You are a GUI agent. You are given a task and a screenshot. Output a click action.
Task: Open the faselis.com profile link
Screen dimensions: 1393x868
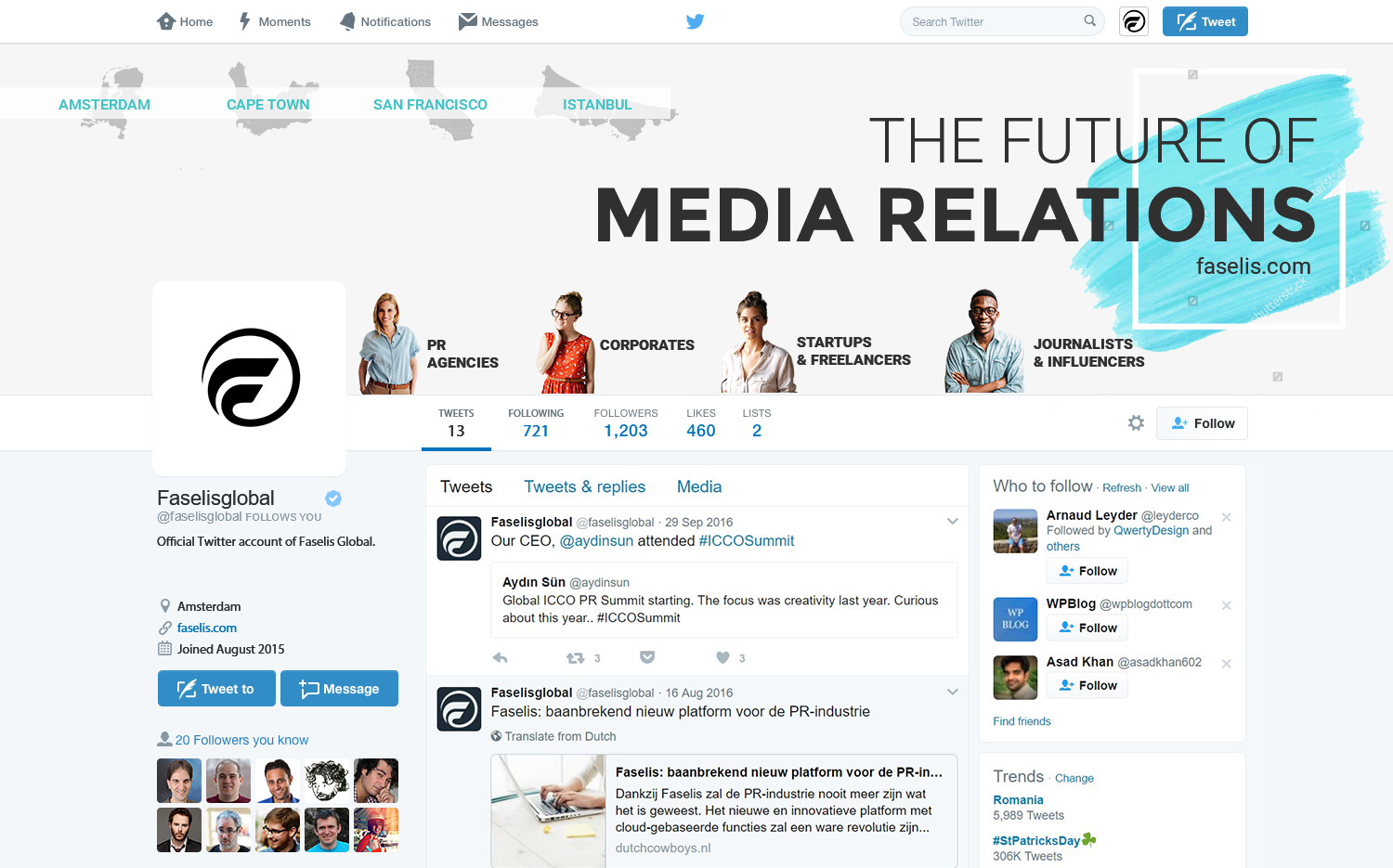coord(207,628)
